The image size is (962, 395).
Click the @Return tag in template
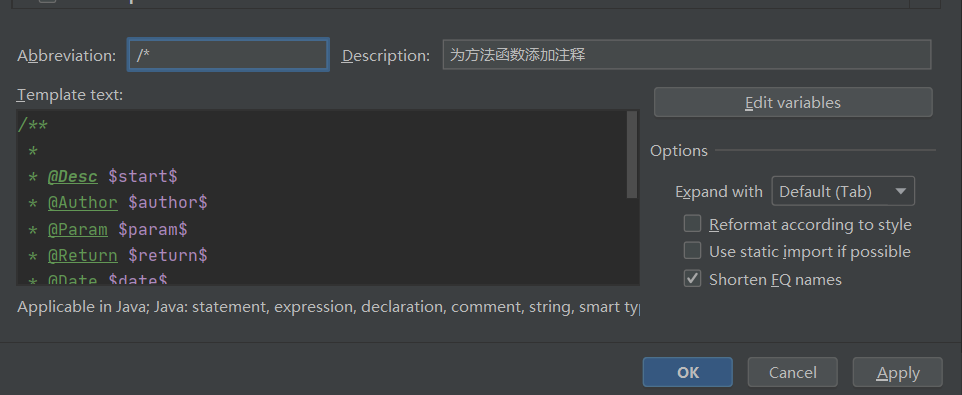click(82, 255)
